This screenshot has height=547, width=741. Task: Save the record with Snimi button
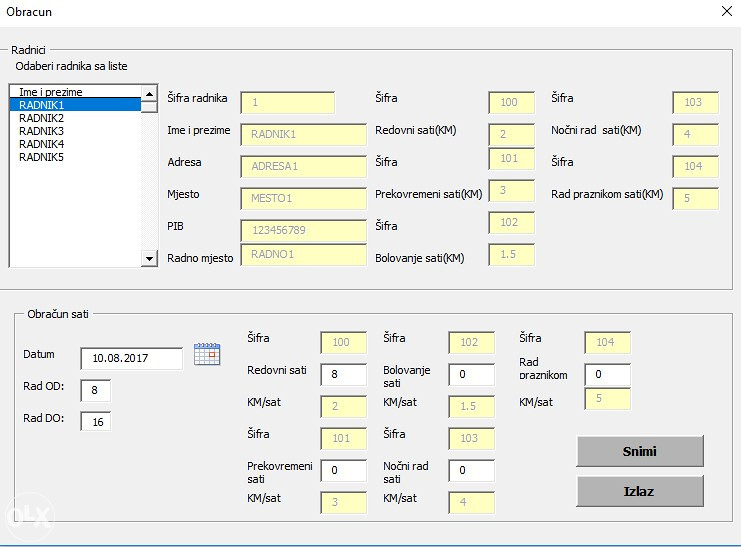640,451
